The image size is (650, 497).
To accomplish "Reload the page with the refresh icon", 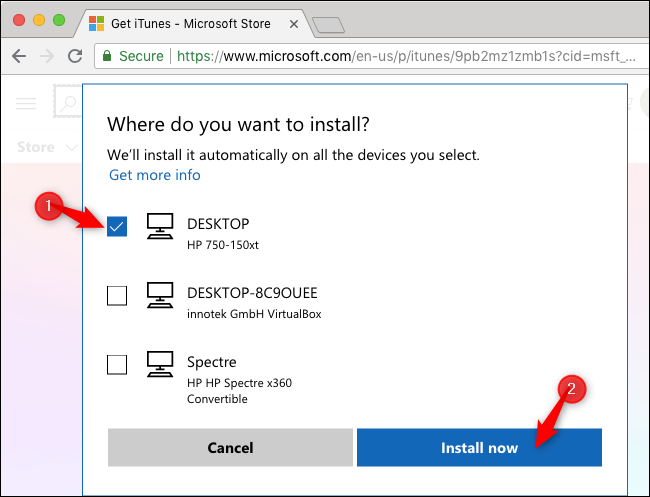I will click(75, 56).
